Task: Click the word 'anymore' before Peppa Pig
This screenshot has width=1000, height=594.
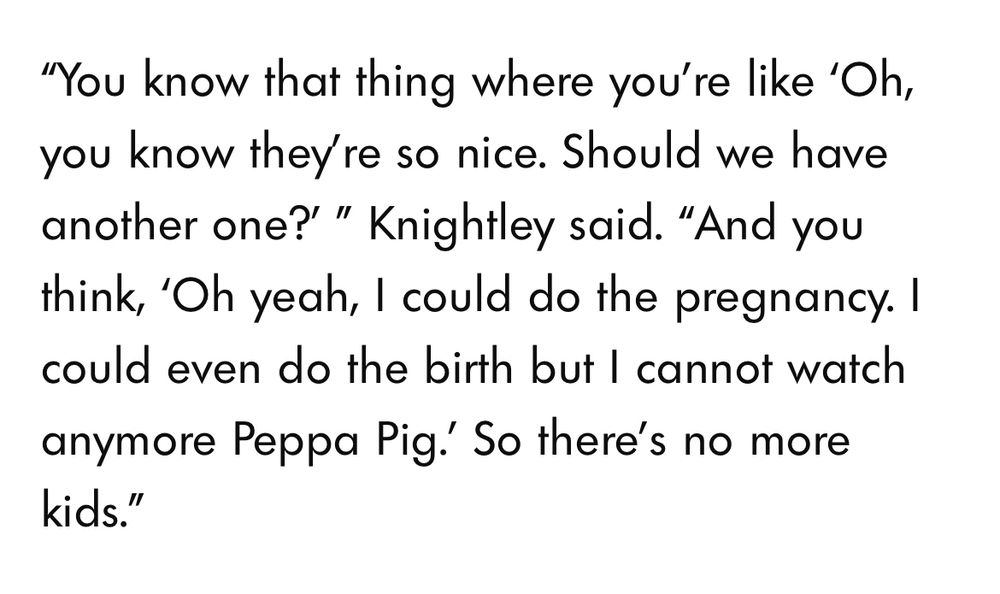Action: 129,441
